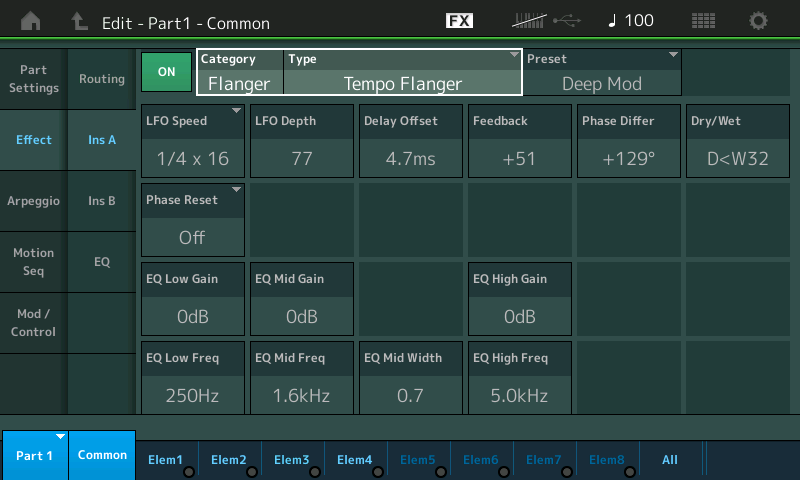Image resolution: width=800 pixels, height=480 pixels.
Task: Open the Phase Reset dropdown
Action: [193, 220]
